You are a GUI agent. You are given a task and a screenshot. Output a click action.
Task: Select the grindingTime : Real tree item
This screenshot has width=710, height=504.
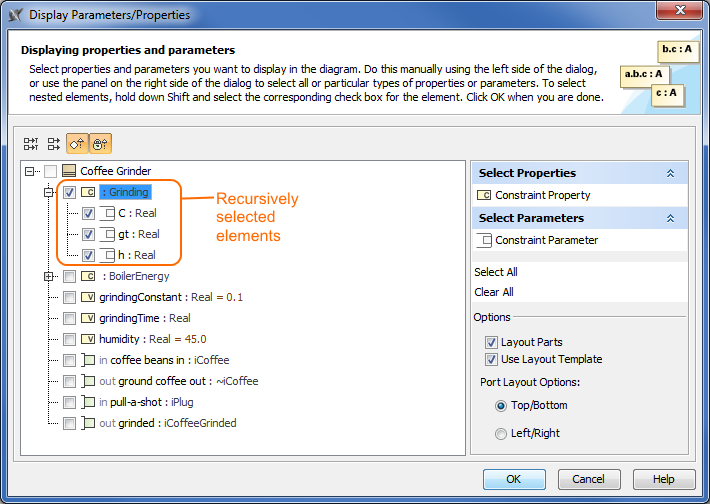(144, 318)
